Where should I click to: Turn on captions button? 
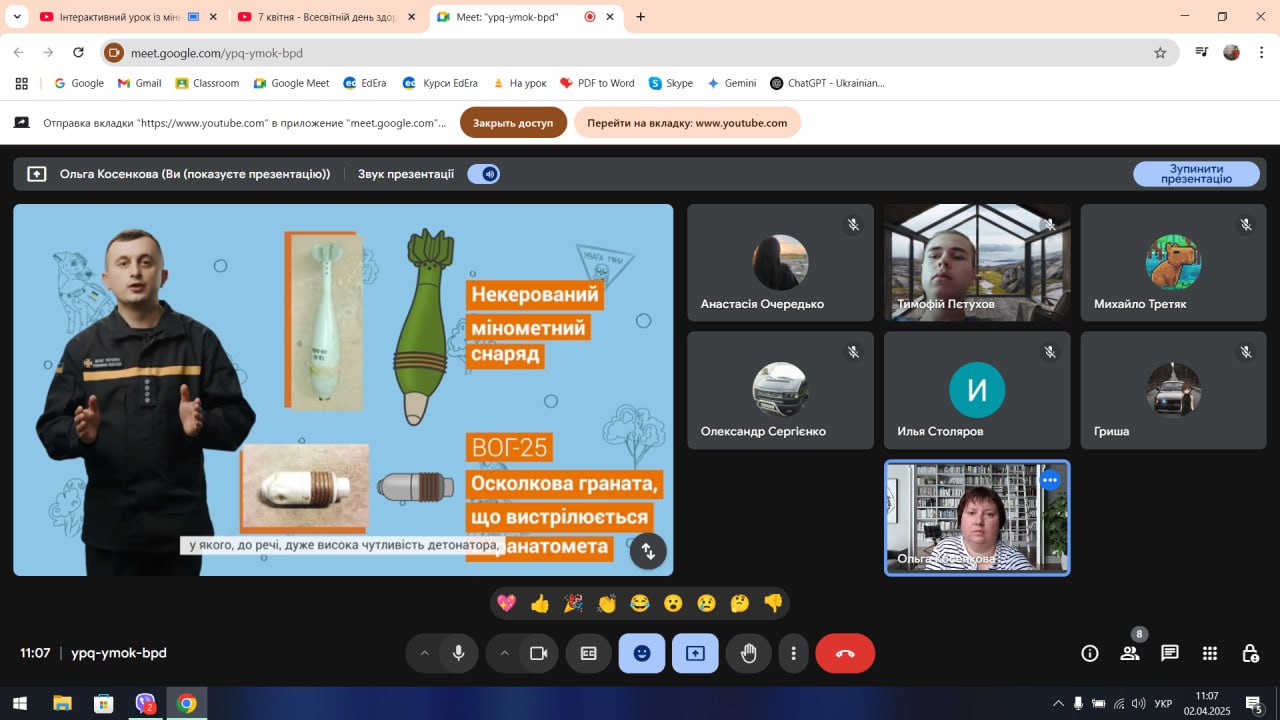point(588,653)
